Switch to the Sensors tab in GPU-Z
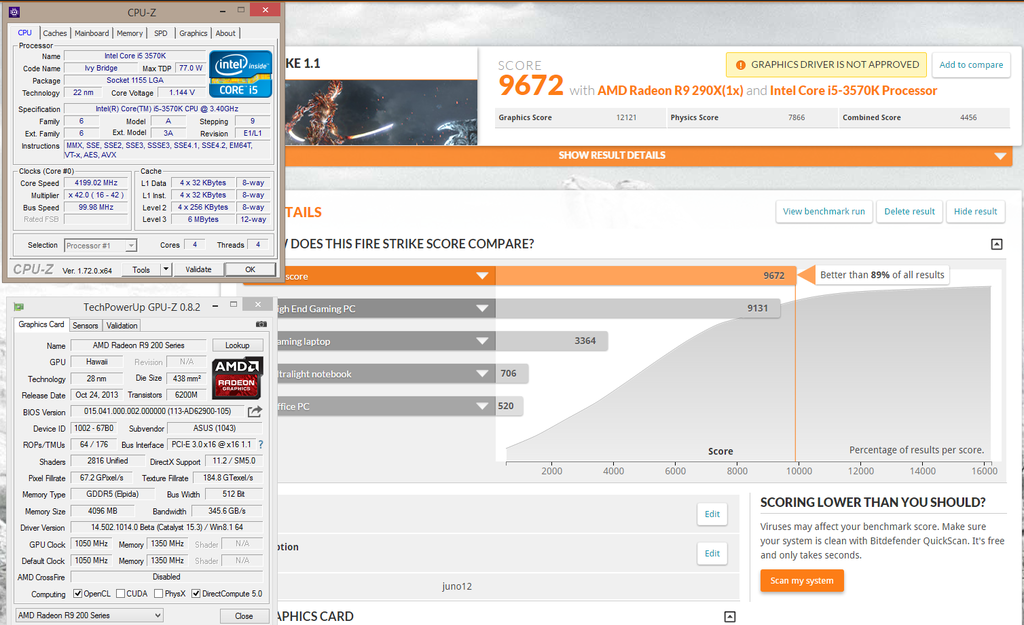 pyautogui.click(x=85, y=325)
